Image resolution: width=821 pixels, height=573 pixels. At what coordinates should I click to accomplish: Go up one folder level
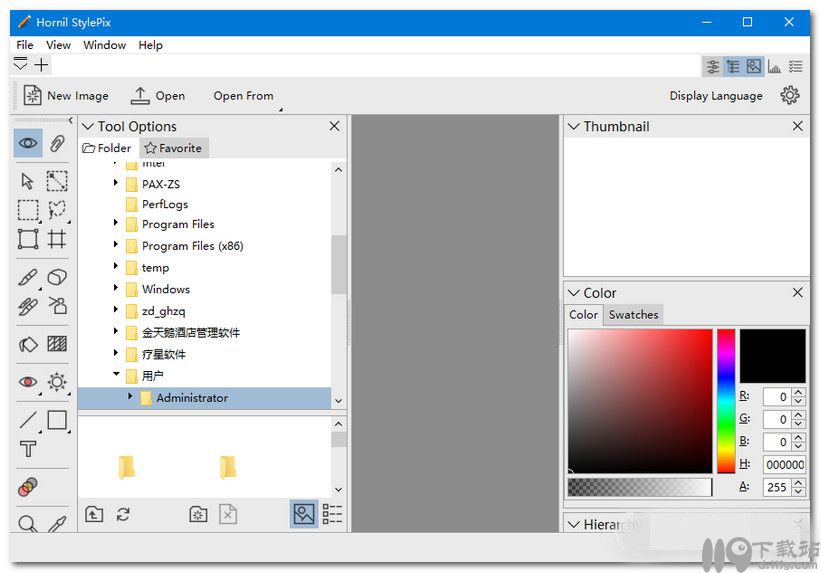[x=94, y=514]
